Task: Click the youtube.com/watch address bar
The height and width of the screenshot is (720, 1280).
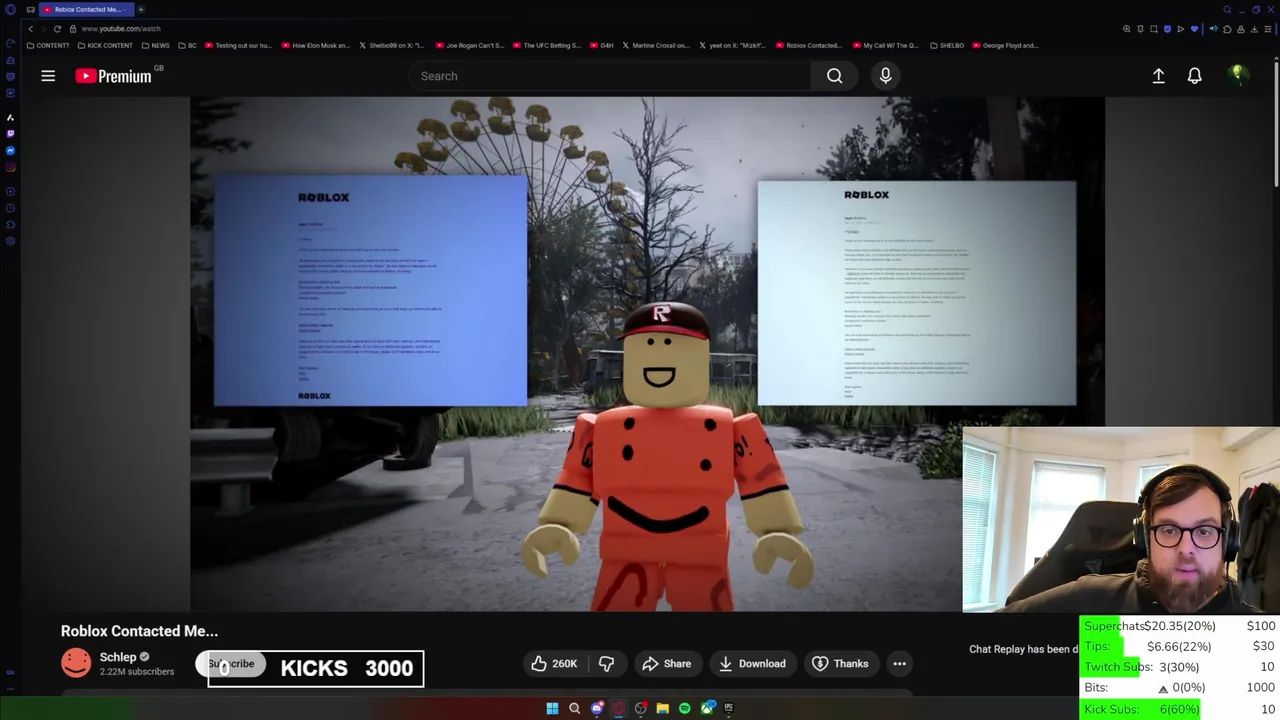Action: tap(121, 29)
